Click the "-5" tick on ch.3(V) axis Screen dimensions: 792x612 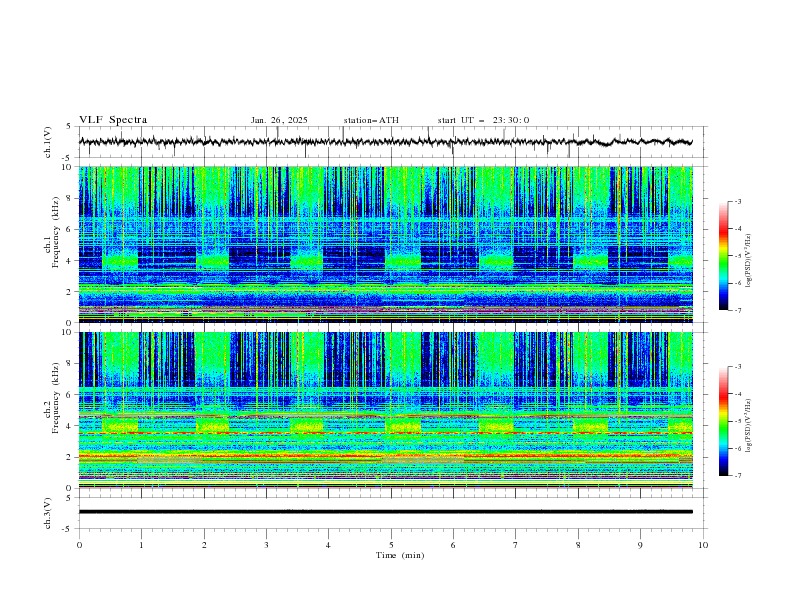point(68,529)
